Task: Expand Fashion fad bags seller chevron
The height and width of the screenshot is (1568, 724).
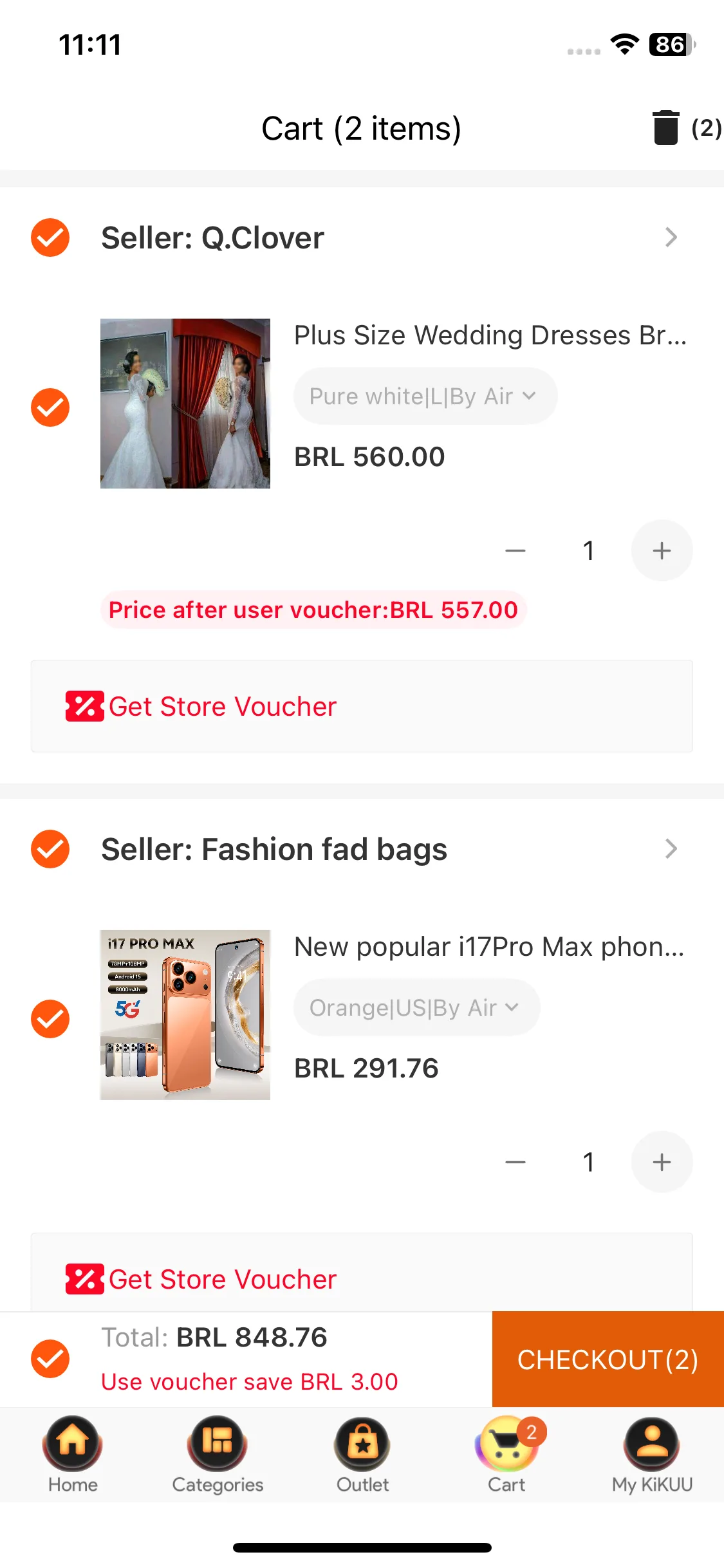Action: click(671, 849)
